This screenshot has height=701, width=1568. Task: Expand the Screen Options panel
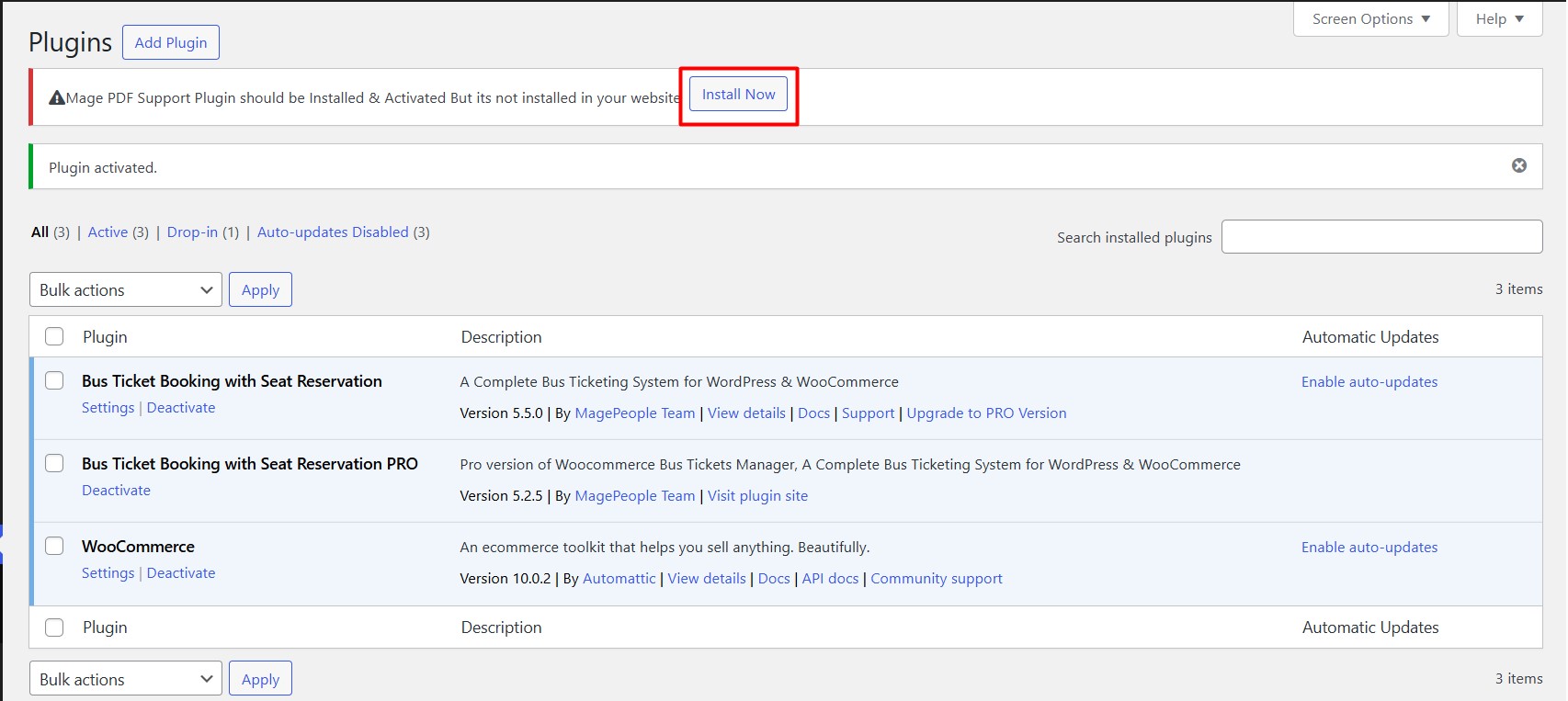click(1370, 19)
